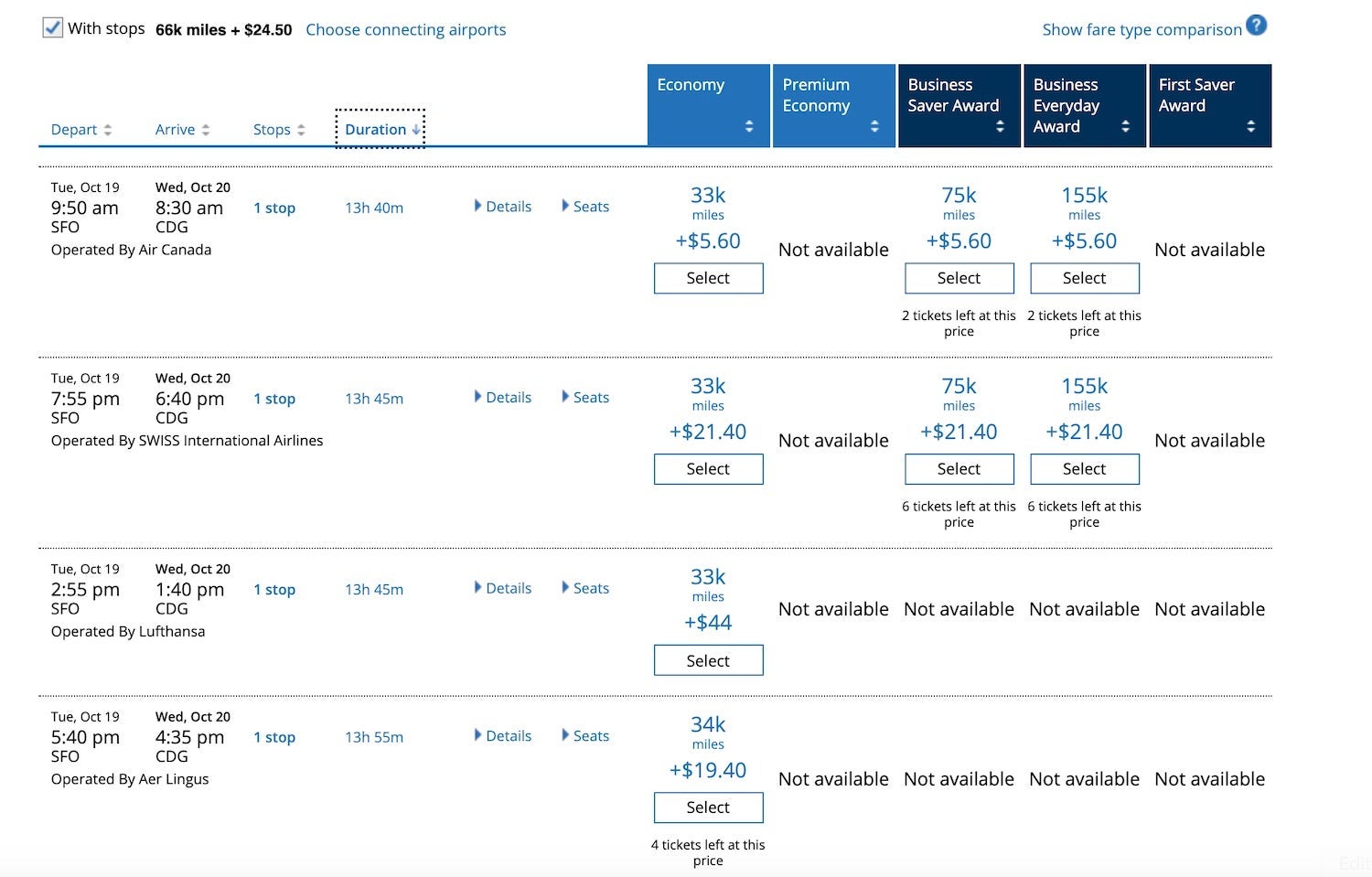Open Choose connecting airports
The width and height of the screenshot is (1372, 877).
click(x=405, y=29)
